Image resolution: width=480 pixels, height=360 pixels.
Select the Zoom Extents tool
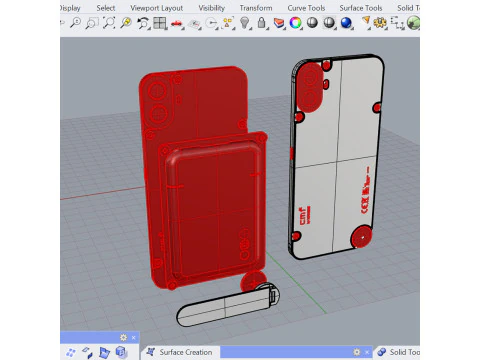(109, 23)
